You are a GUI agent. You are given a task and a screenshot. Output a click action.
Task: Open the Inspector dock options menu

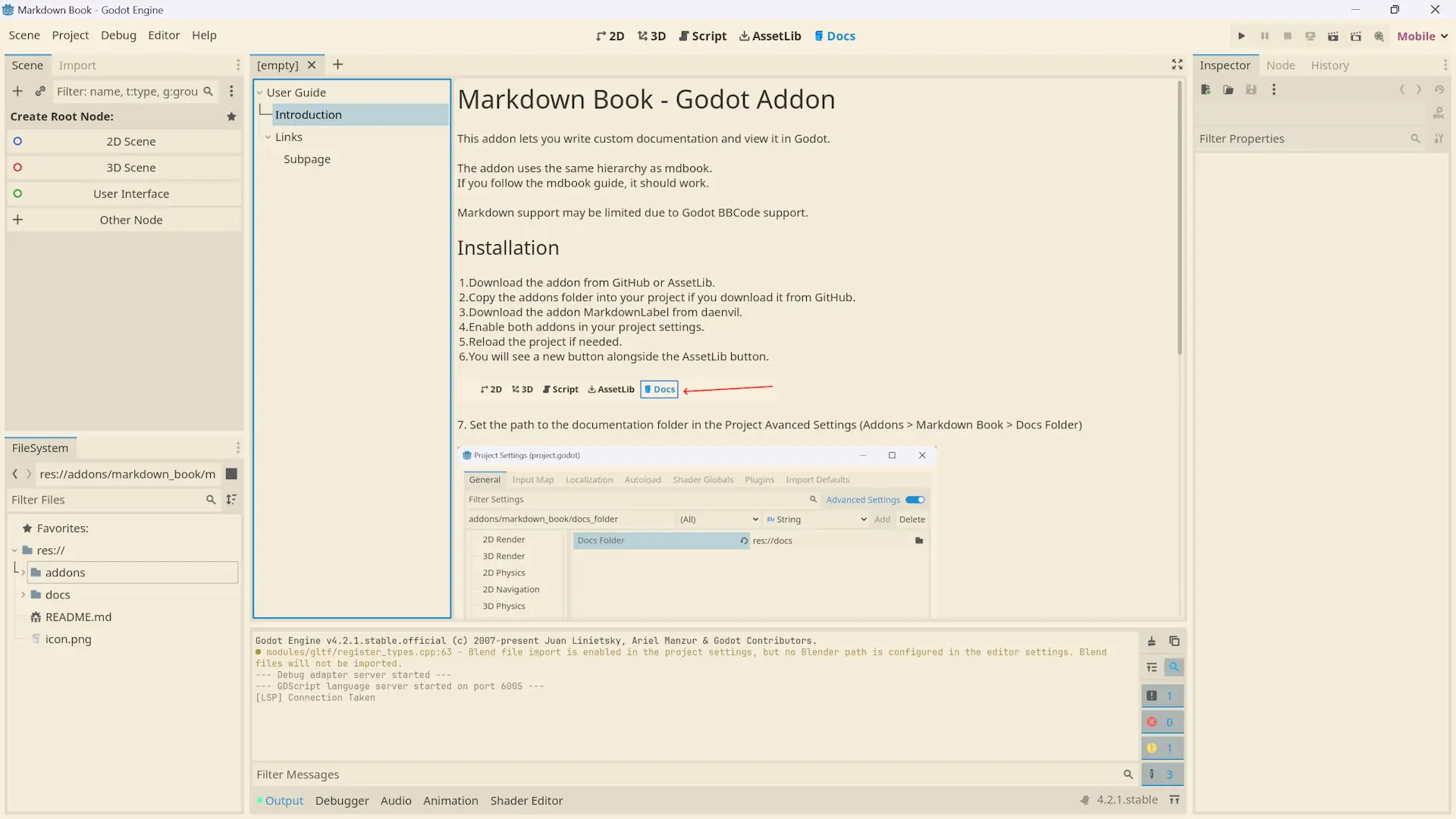[1445, 65]
